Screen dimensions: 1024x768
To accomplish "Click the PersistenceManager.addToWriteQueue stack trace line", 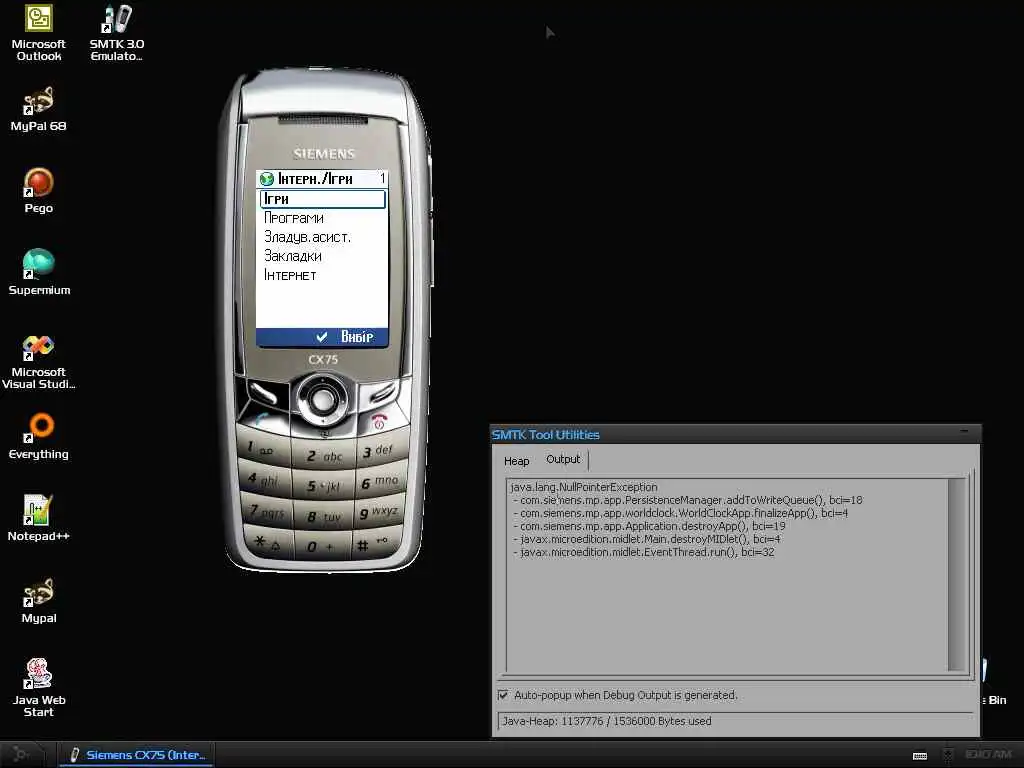I will coord(687,500).
